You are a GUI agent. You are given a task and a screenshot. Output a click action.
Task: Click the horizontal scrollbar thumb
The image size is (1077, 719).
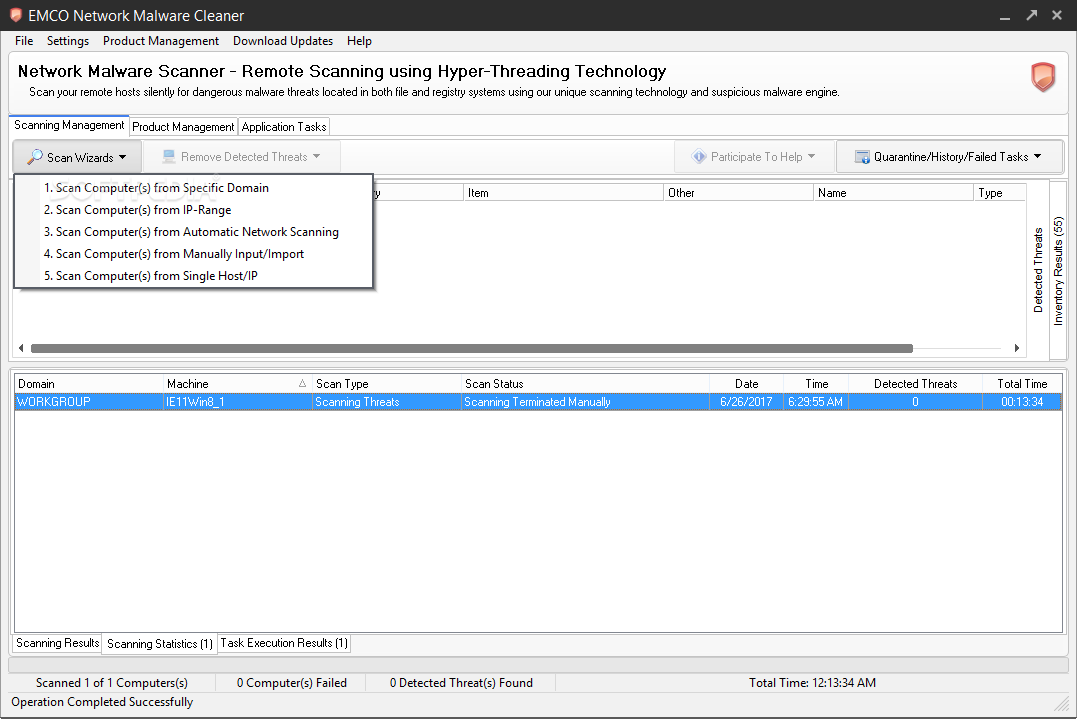[x=472, y=348]
